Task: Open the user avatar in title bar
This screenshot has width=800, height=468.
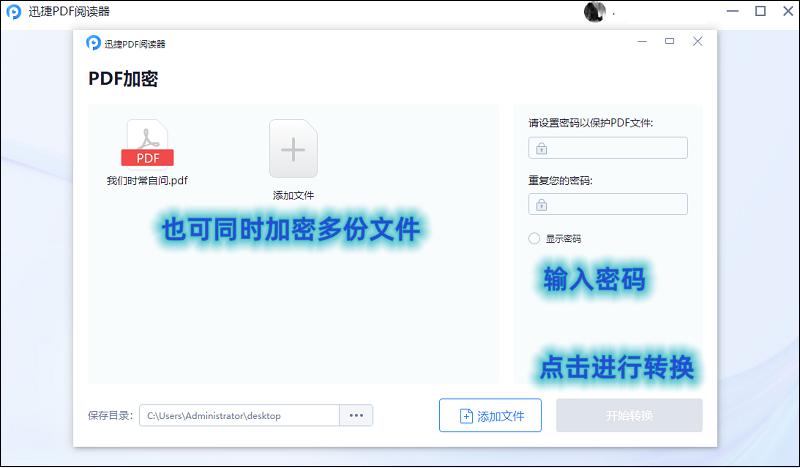Action: click(594, 11)
